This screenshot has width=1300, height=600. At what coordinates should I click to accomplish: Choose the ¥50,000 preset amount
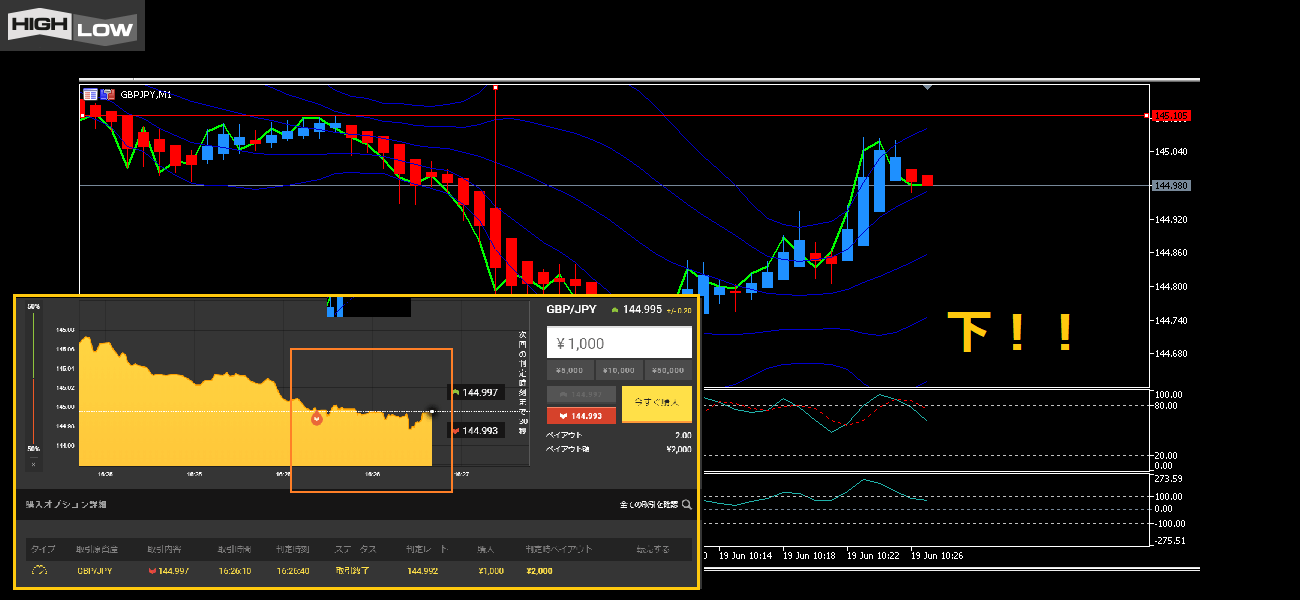(668, 370)
